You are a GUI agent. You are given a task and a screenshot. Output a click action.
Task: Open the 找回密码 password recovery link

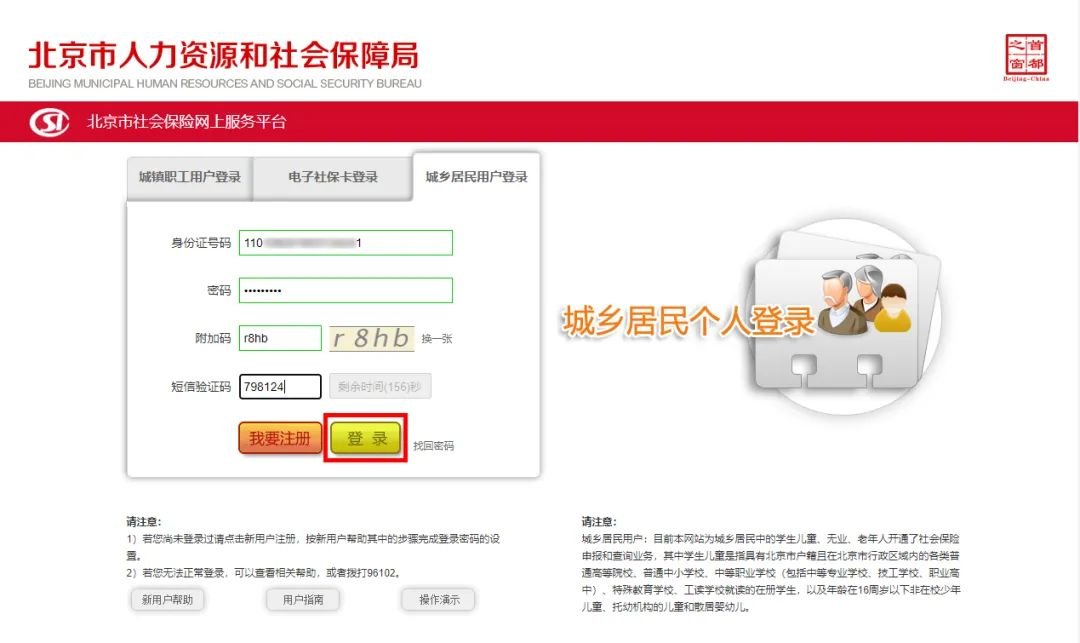(x=433, y=446)
